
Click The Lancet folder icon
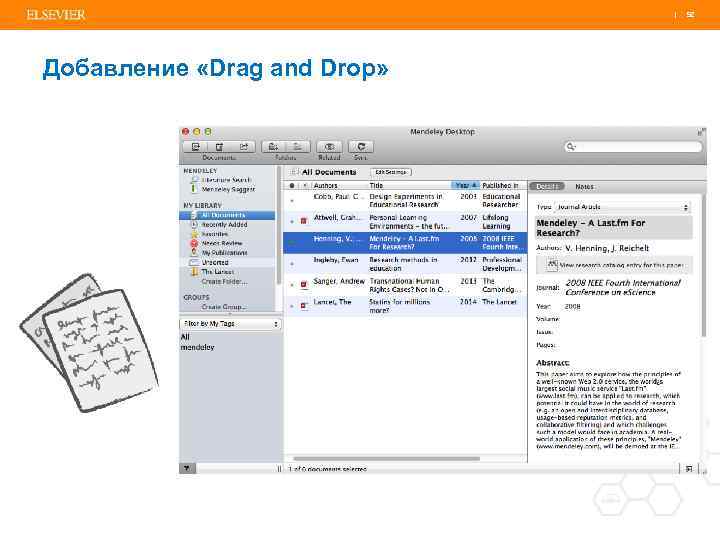[194, 272]
